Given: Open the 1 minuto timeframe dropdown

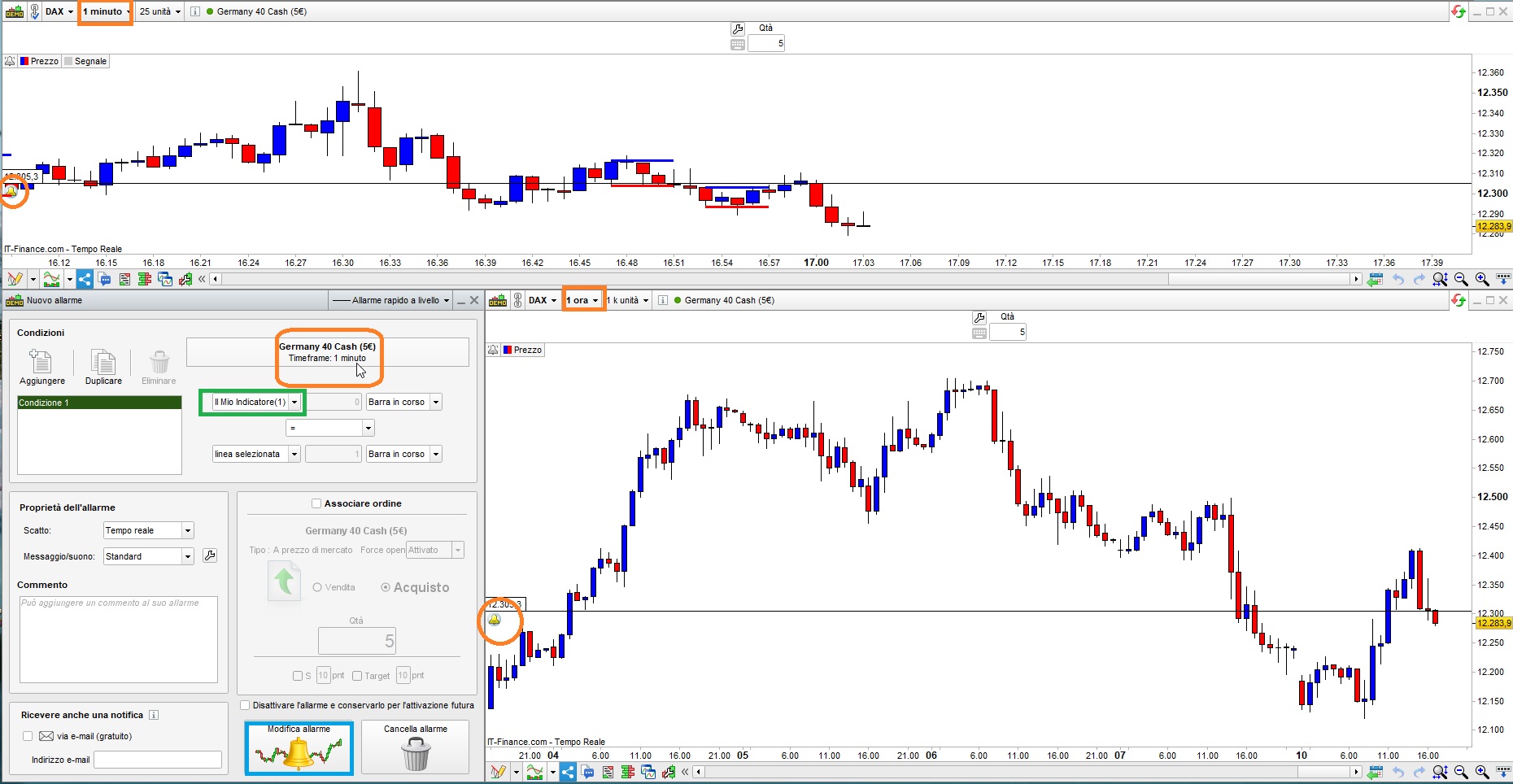Looking at the screenshot, I should click(106, 11).
